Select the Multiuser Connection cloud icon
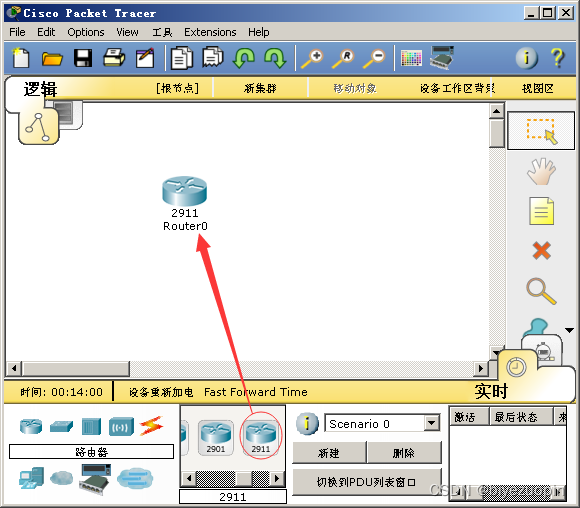The height and width of the screenshot is (508, 580). (x=135, y=478)
